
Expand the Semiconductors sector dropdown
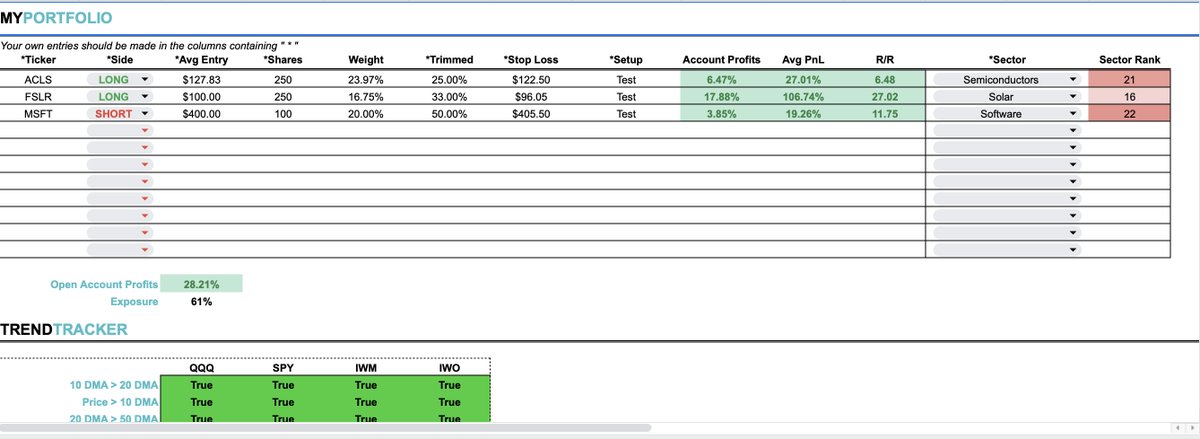(x=1007, y=79)
